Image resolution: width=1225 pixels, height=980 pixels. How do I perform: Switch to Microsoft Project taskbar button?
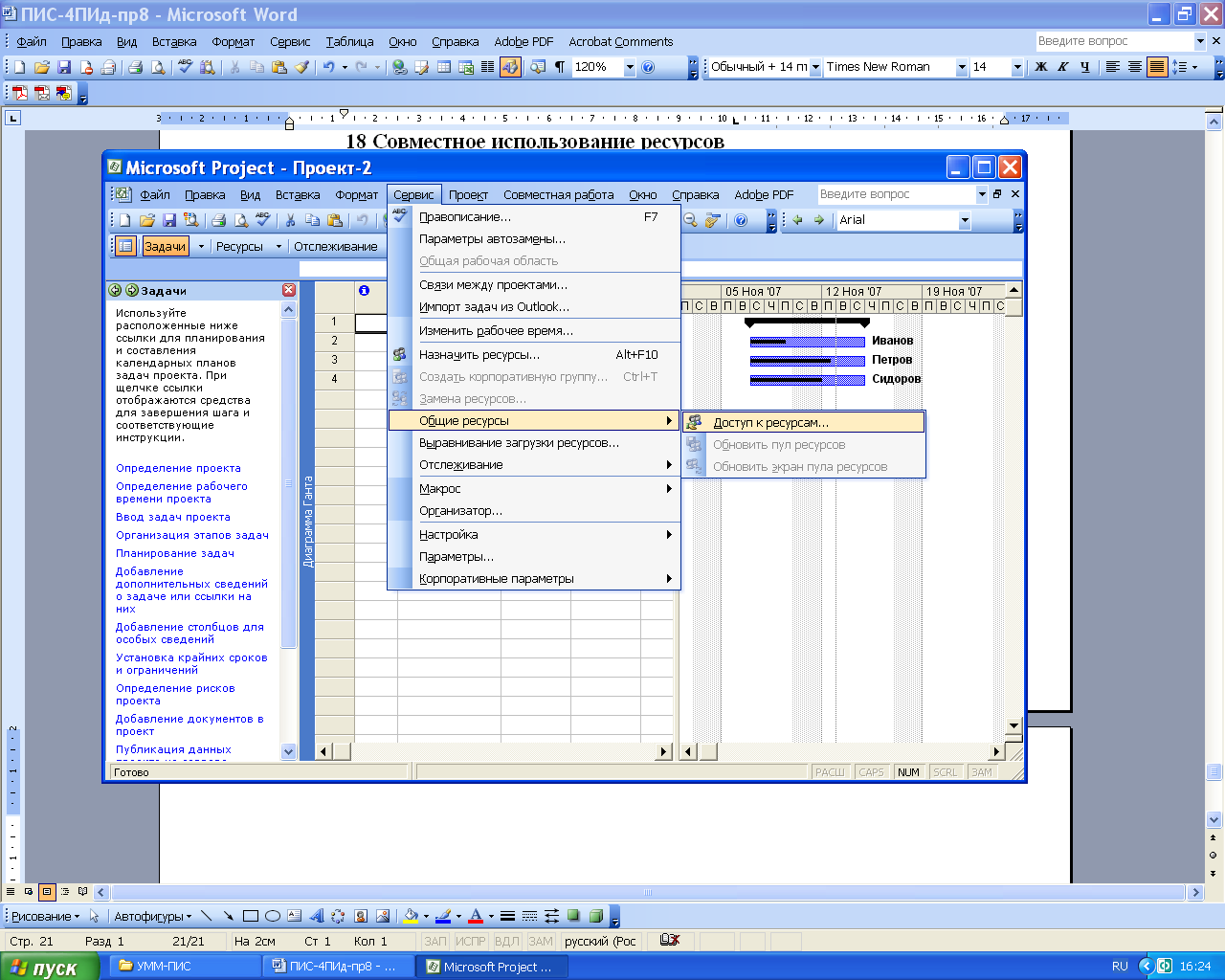coord(493,967)
